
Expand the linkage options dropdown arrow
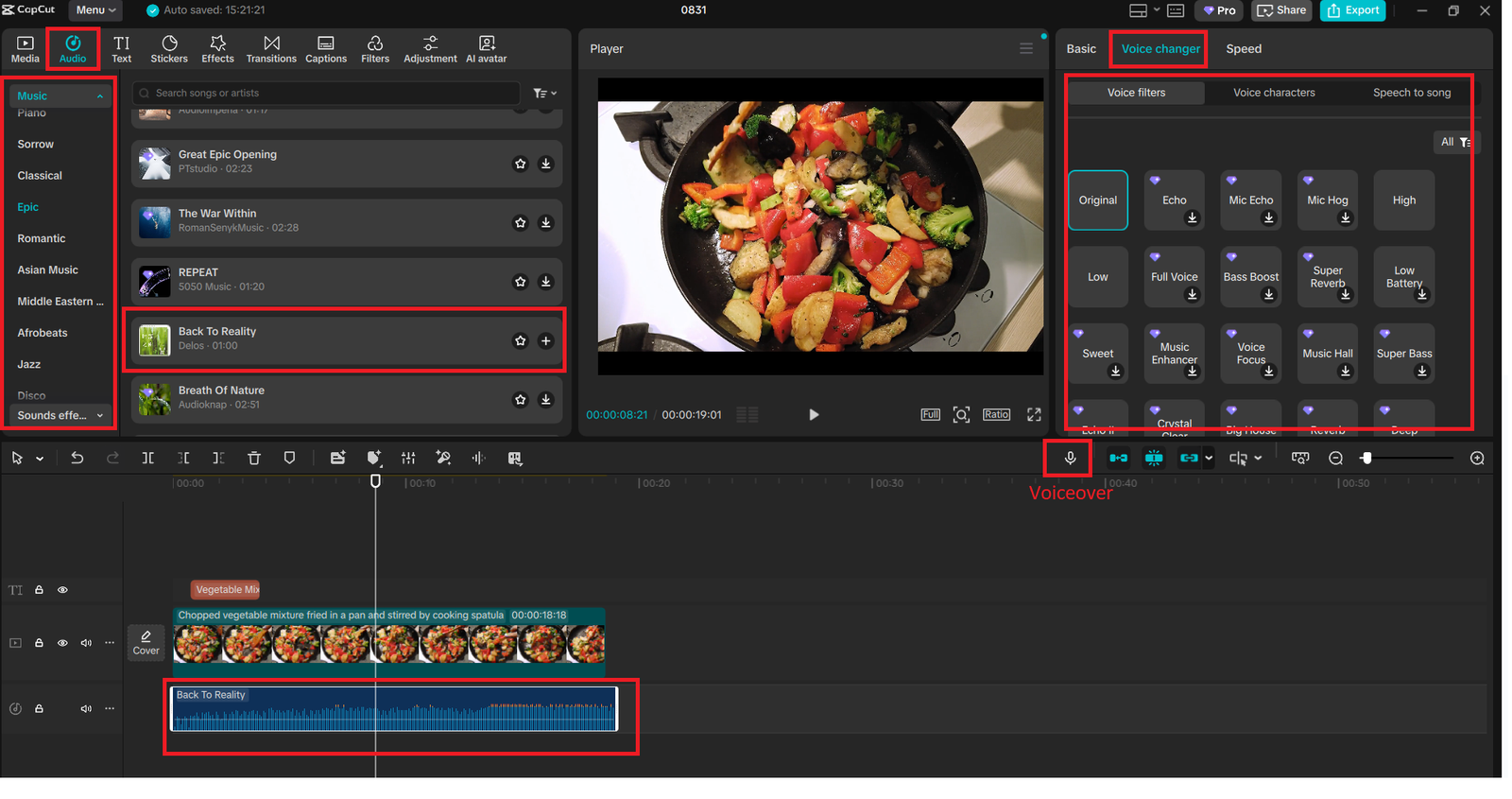point(1209,458)
